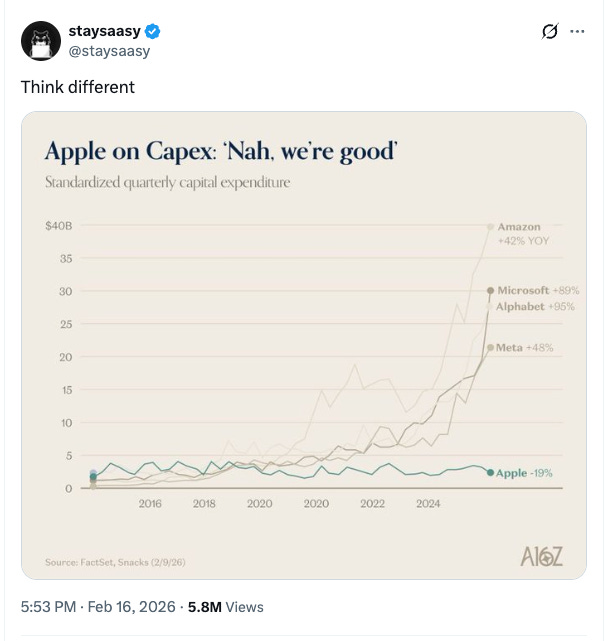Click the blue verified badge

coord(153,32)
